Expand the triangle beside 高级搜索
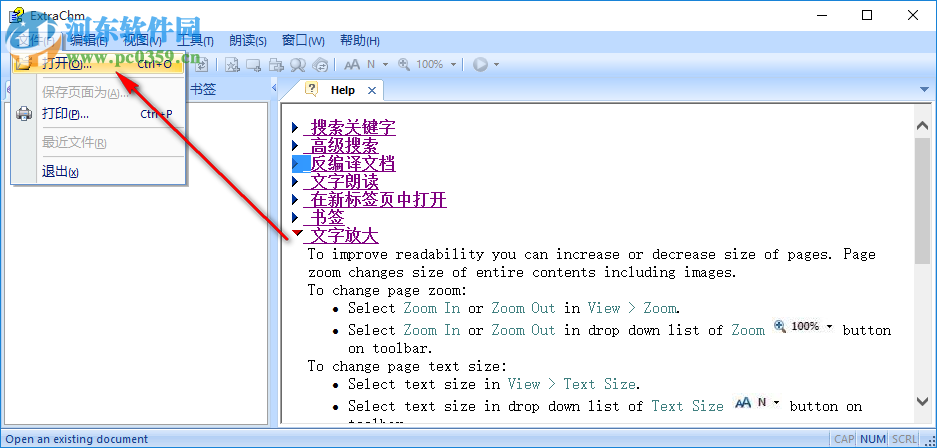The image size is (937, 448). [295, 145]
